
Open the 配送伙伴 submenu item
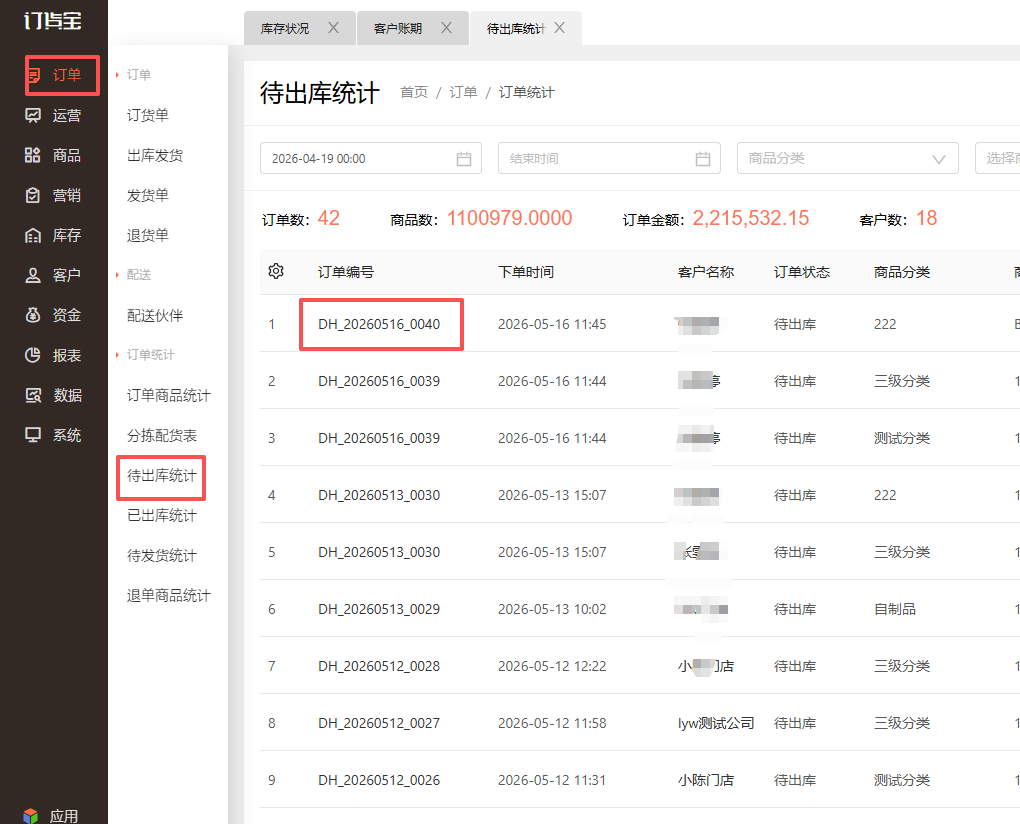pyautogui.click(x=155, y=315)
